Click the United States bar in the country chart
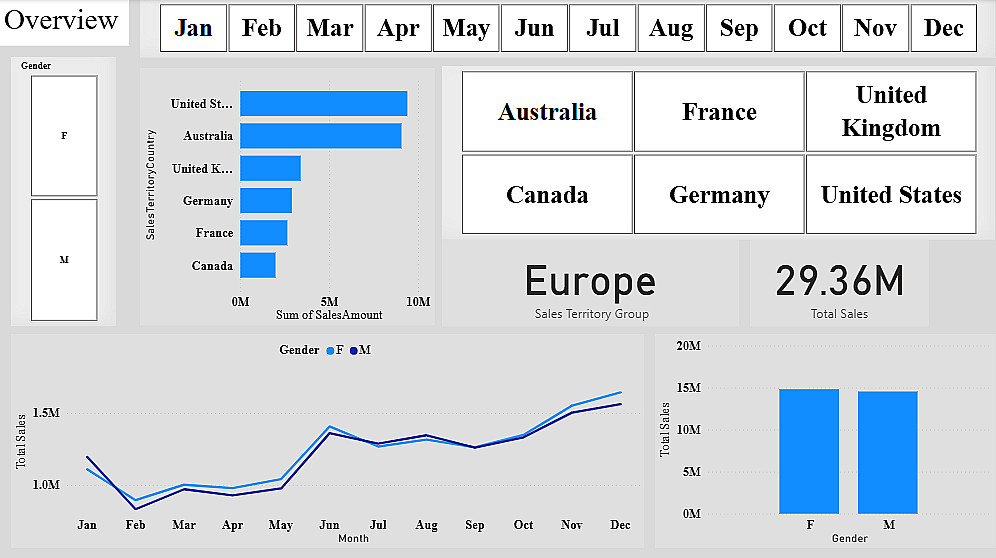This screenshot has height=558, width=996. pyautogui.click(x=323, y=104)
